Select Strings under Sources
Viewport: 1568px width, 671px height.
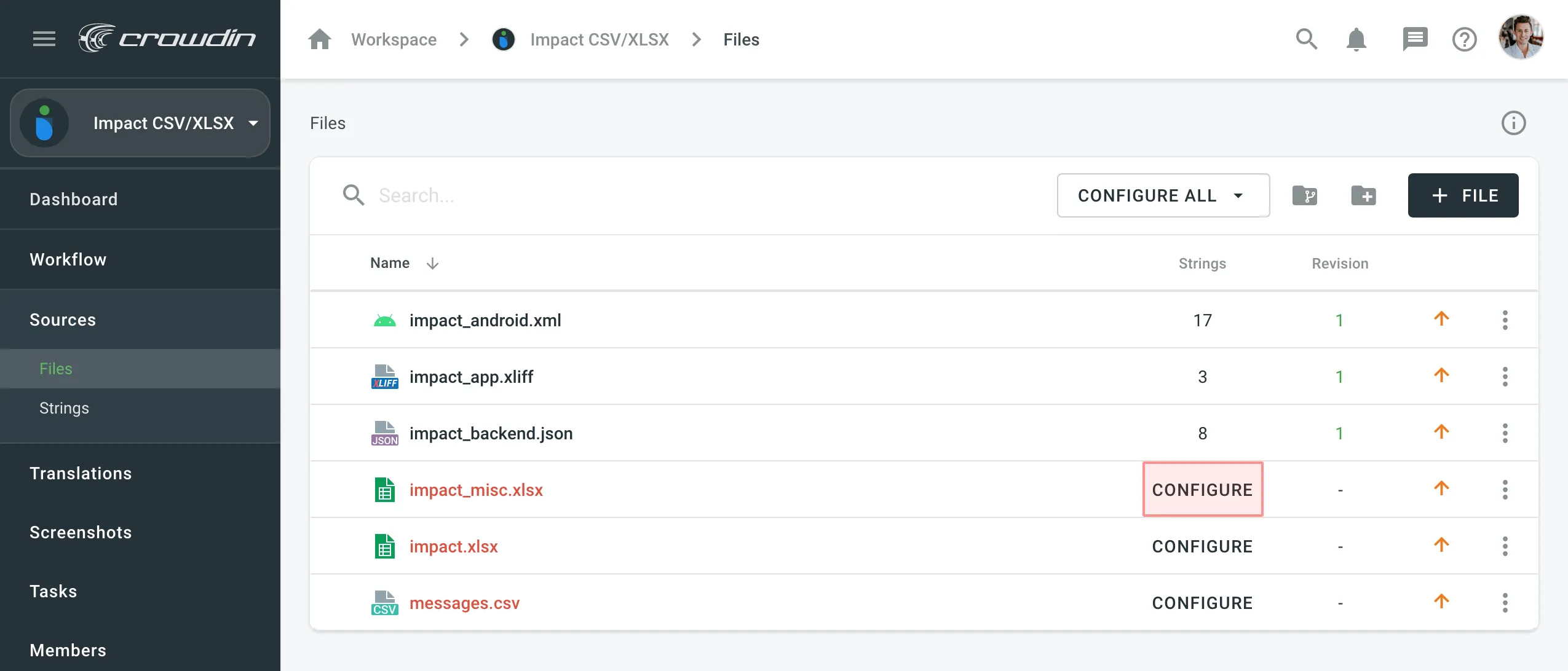(x=64, y=408)
